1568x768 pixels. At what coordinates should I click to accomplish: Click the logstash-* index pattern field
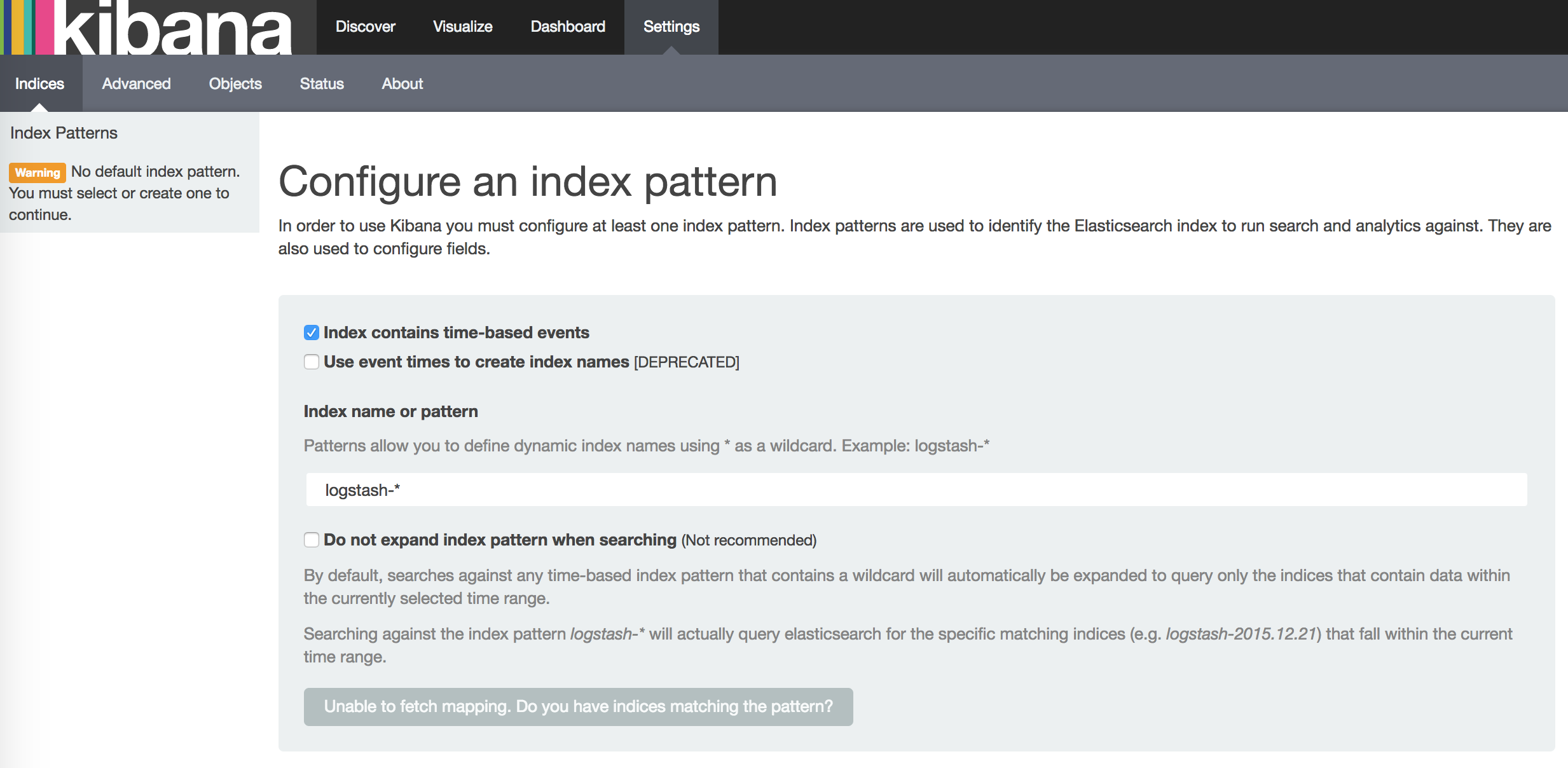click(916, 490)
